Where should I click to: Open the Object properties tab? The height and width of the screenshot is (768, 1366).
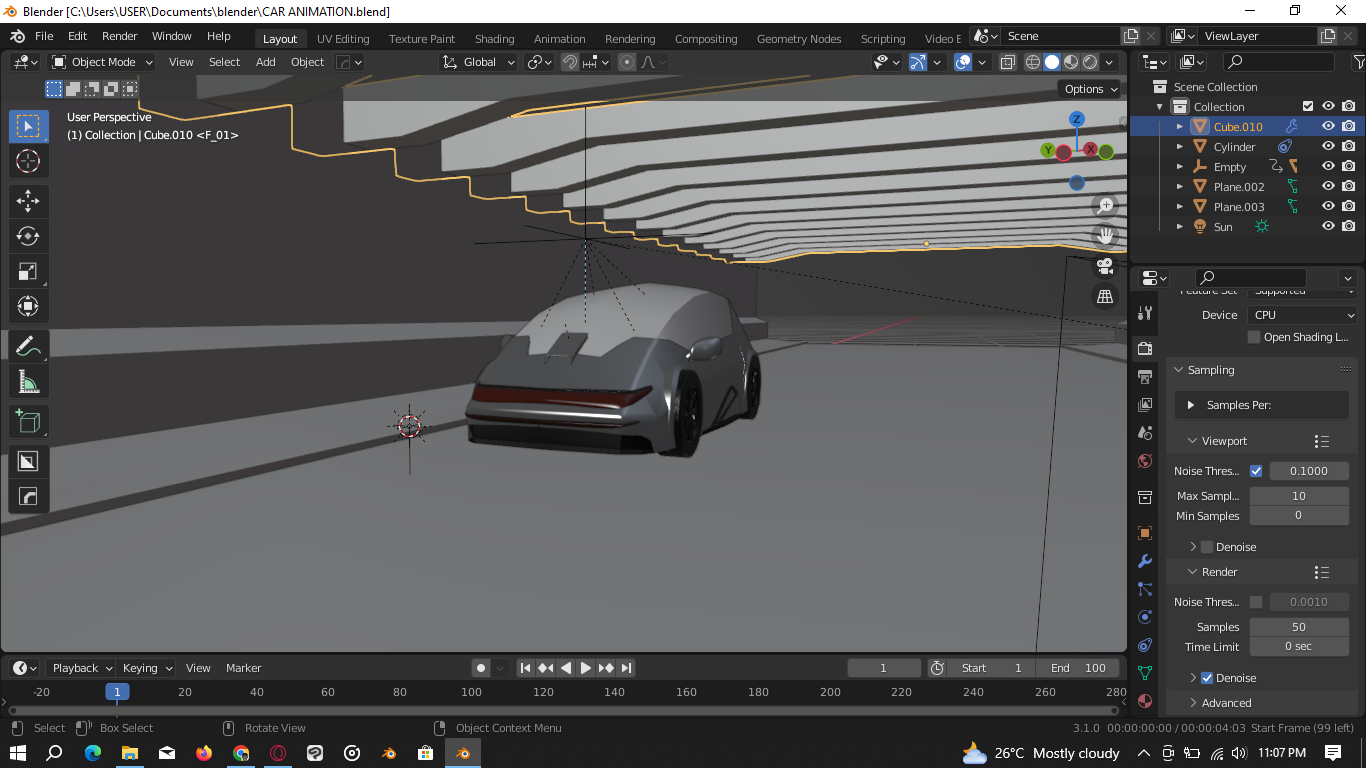point(1146,533)
